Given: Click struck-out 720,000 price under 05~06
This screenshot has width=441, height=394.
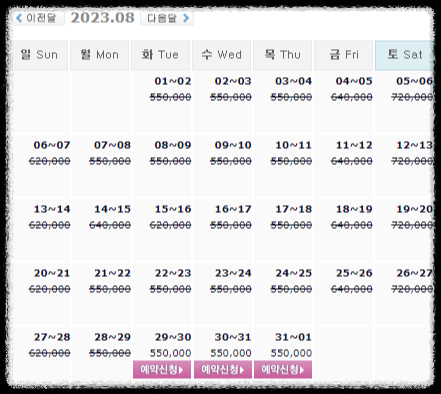Looking at the screenshot, I should (412, 97).
